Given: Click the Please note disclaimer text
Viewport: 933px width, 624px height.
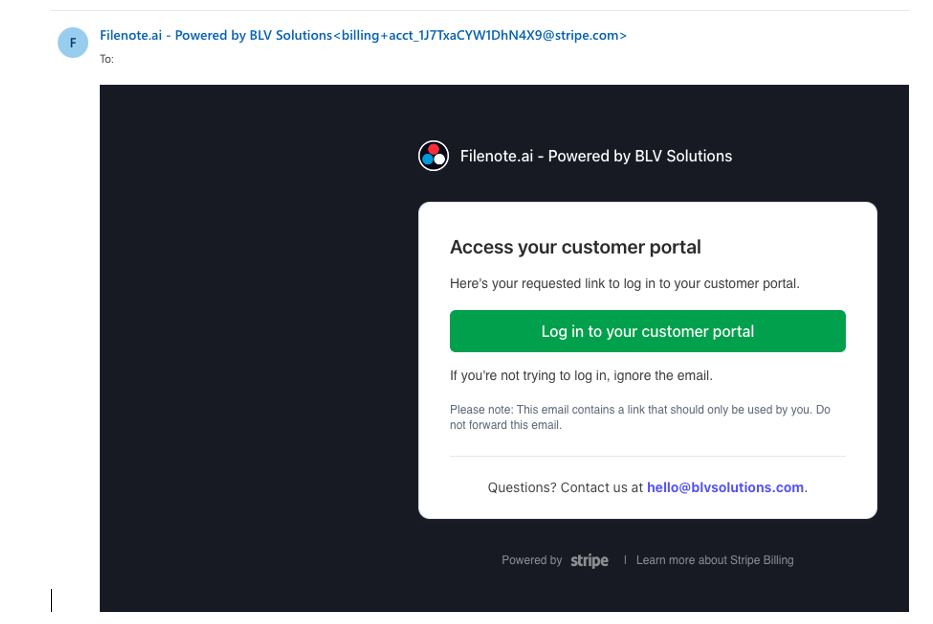Looking at the screenshot, I should pyautogui.click(x=639, y=417).
